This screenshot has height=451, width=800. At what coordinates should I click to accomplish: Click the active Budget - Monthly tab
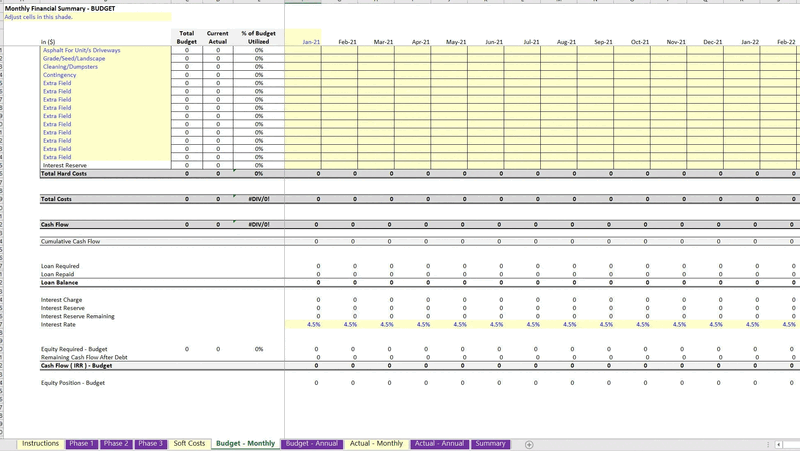[x=245, y=443]
